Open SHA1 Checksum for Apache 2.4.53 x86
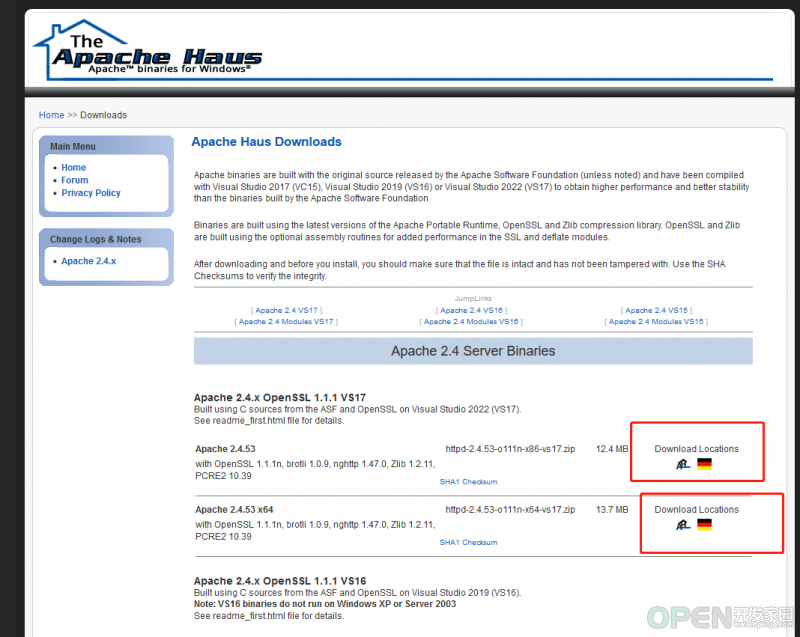Viewport: 800px width, 637px height. coord(468,482)
